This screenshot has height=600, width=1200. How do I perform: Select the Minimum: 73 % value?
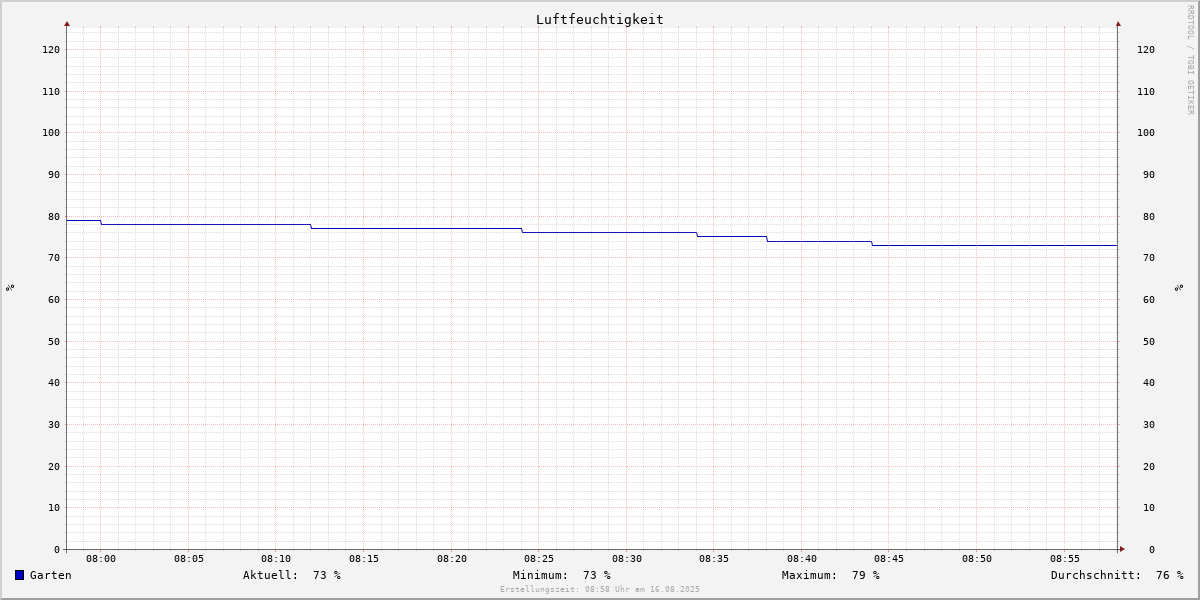click(x=562, y=575)
